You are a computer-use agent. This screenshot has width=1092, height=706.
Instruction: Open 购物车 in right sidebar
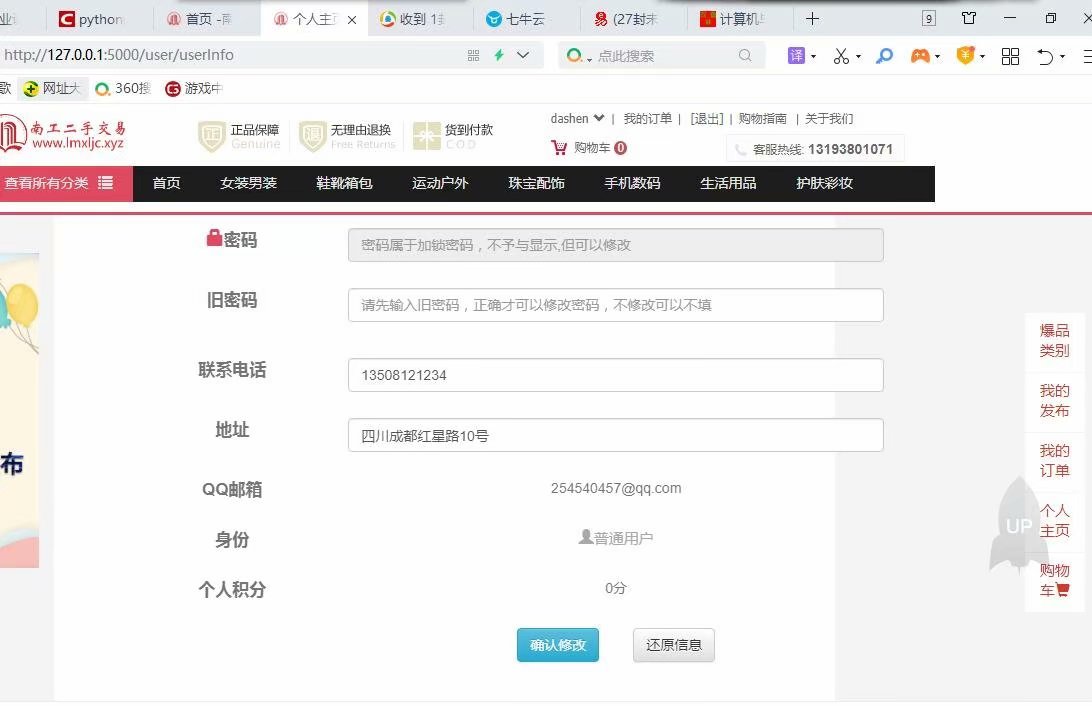tap(1054, 580)
